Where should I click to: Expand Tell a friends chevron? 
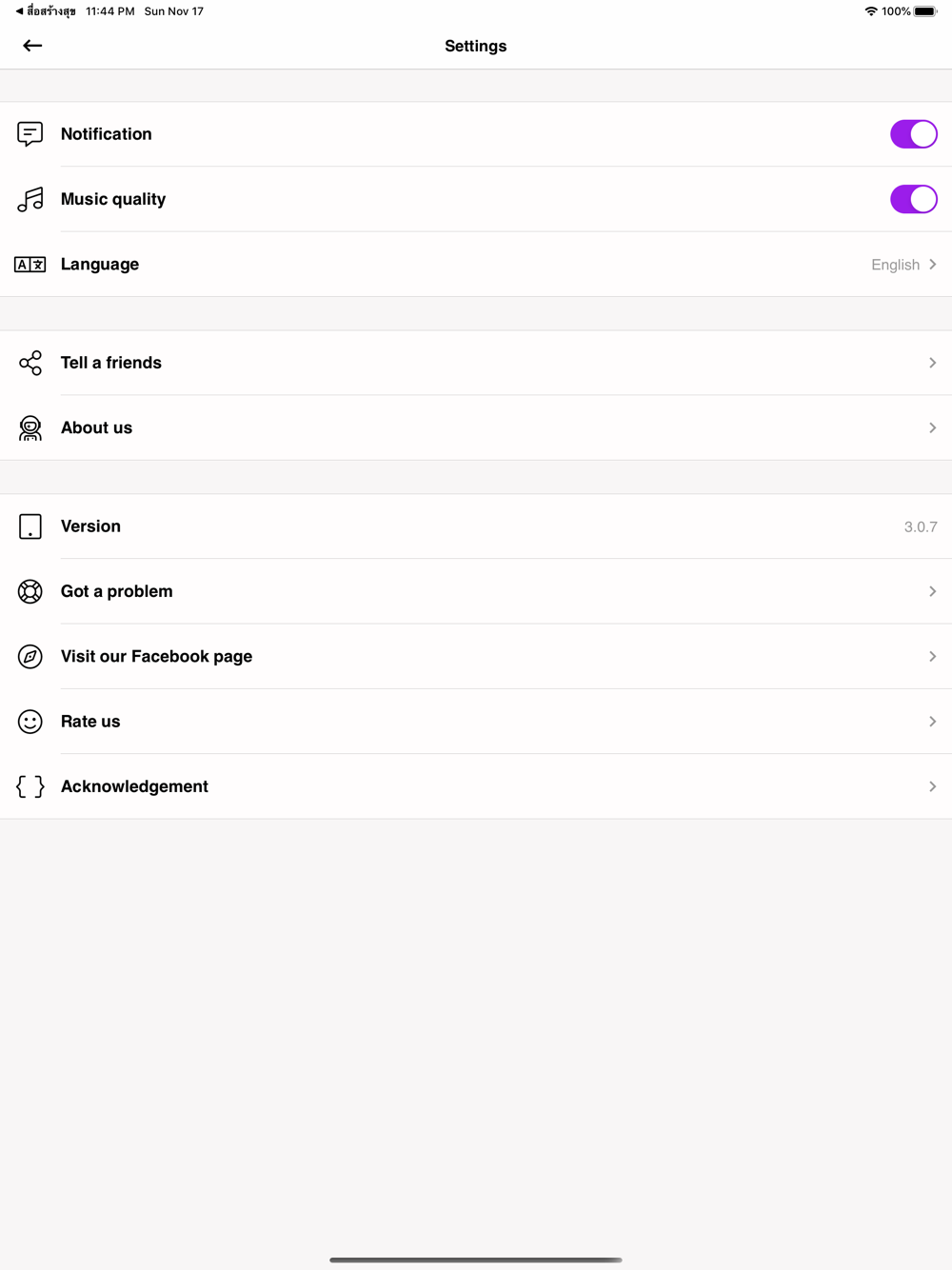coord(932,363)
